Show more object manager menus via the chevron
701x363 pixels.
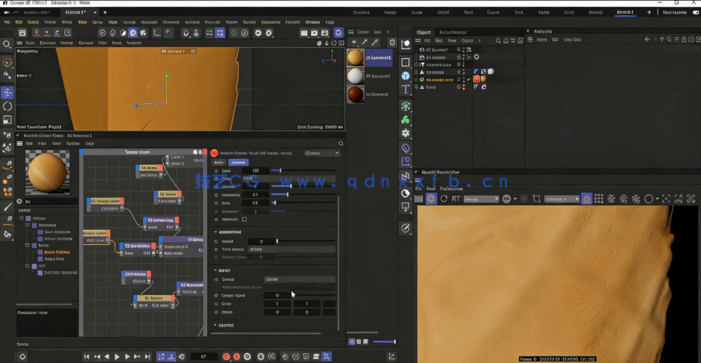coord(479,41)
